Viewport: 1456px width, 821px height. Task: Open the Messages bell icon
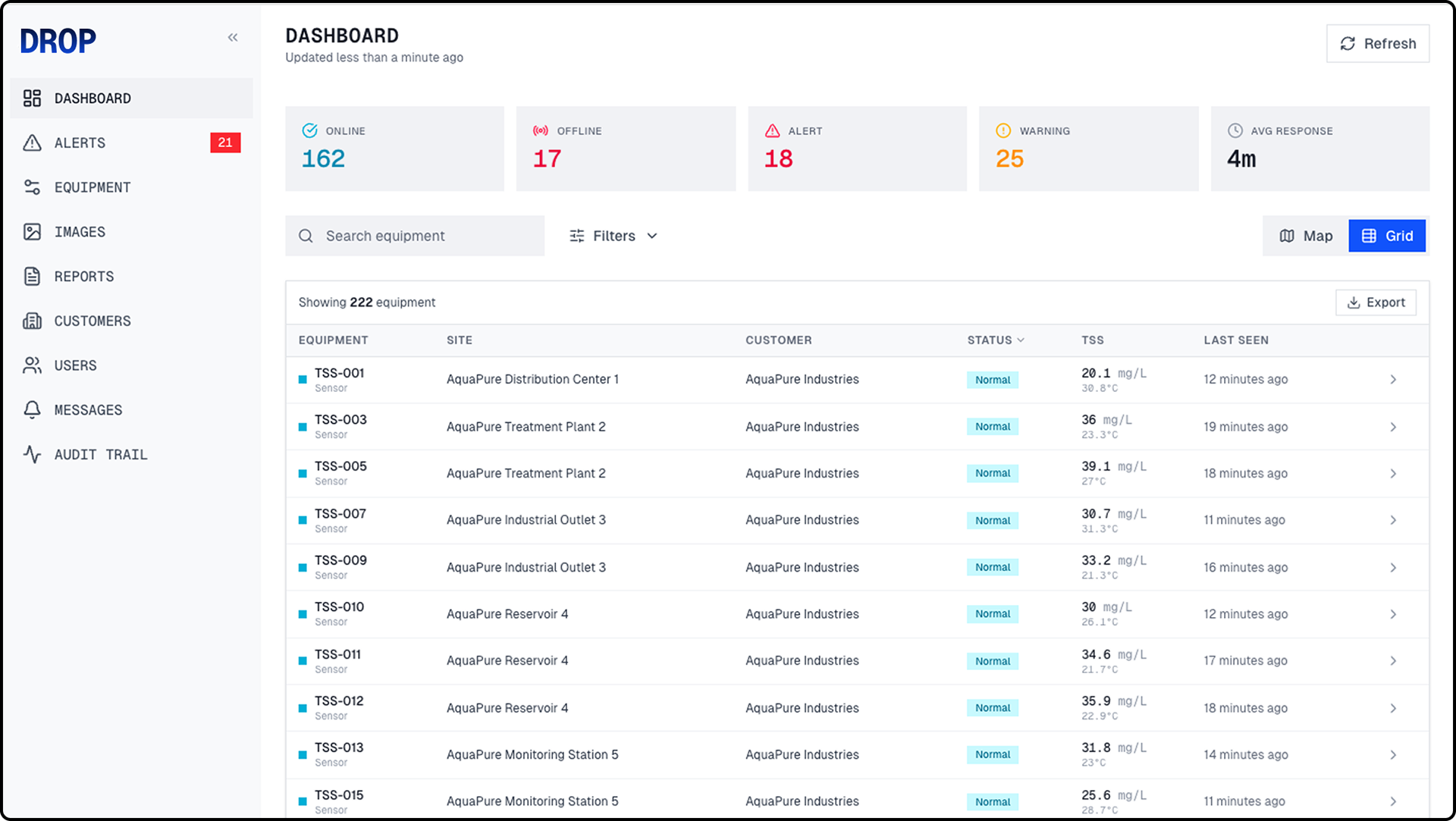[x=32, y=410]
